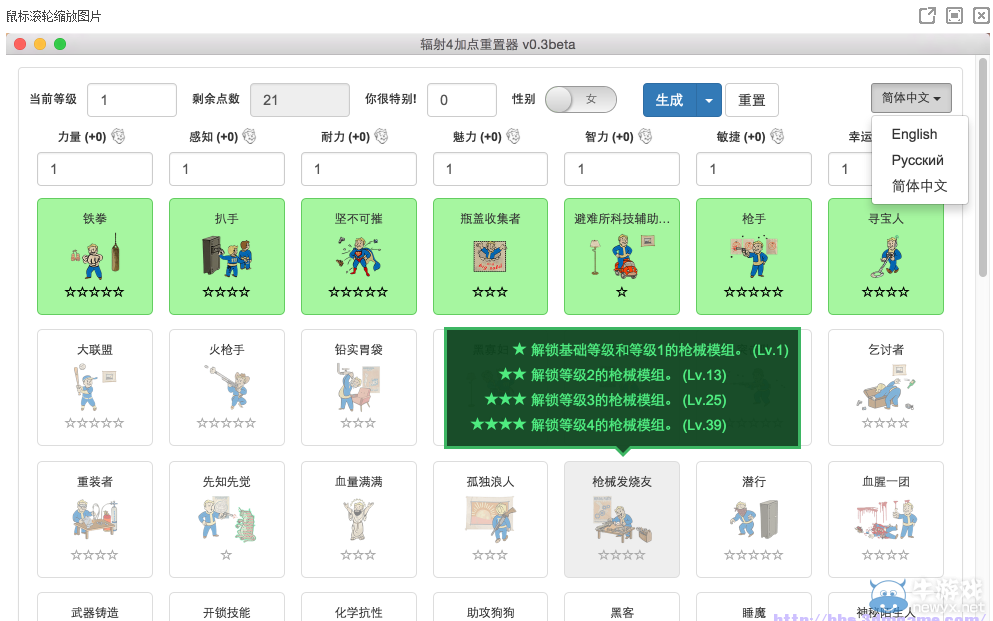993x621 pixels.
Task: Click the fullscreen image viewer icon
Action: pos(954,15)
